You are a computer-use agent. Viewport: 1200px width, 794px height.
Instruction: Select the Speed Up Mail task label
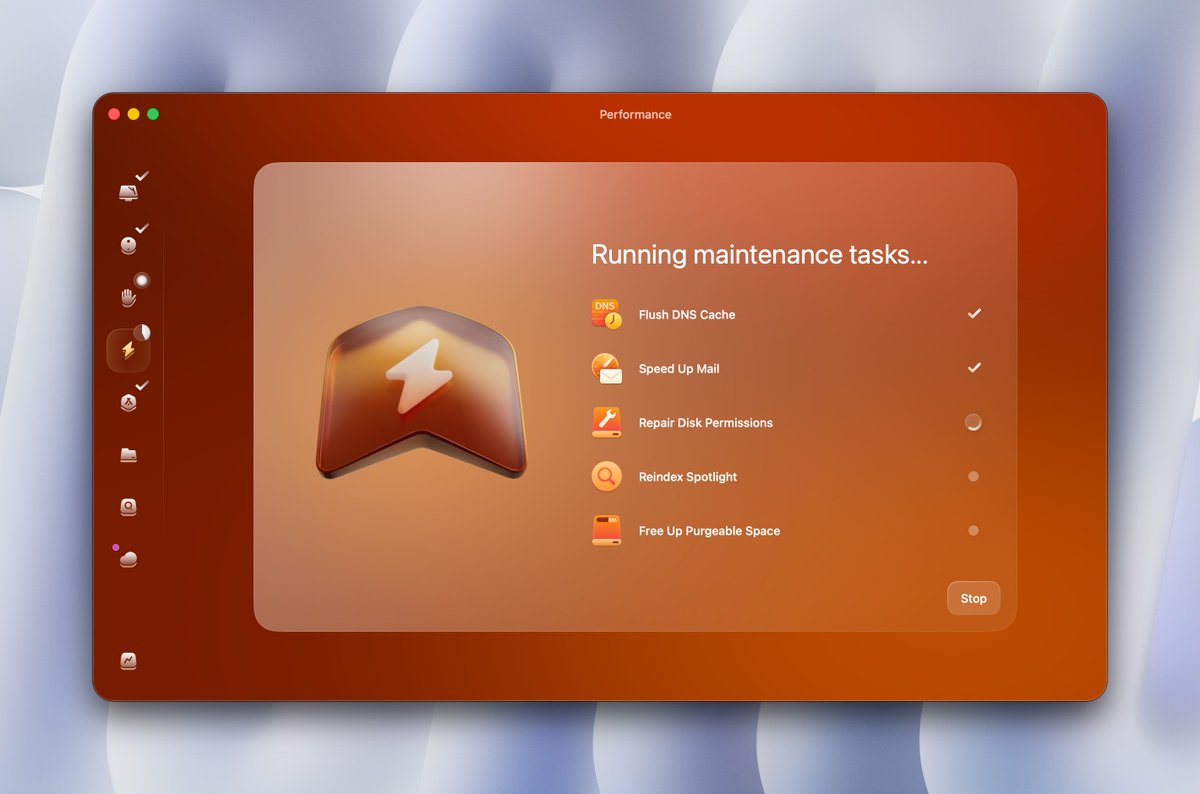pyautogui.click(x=679, y=368)
